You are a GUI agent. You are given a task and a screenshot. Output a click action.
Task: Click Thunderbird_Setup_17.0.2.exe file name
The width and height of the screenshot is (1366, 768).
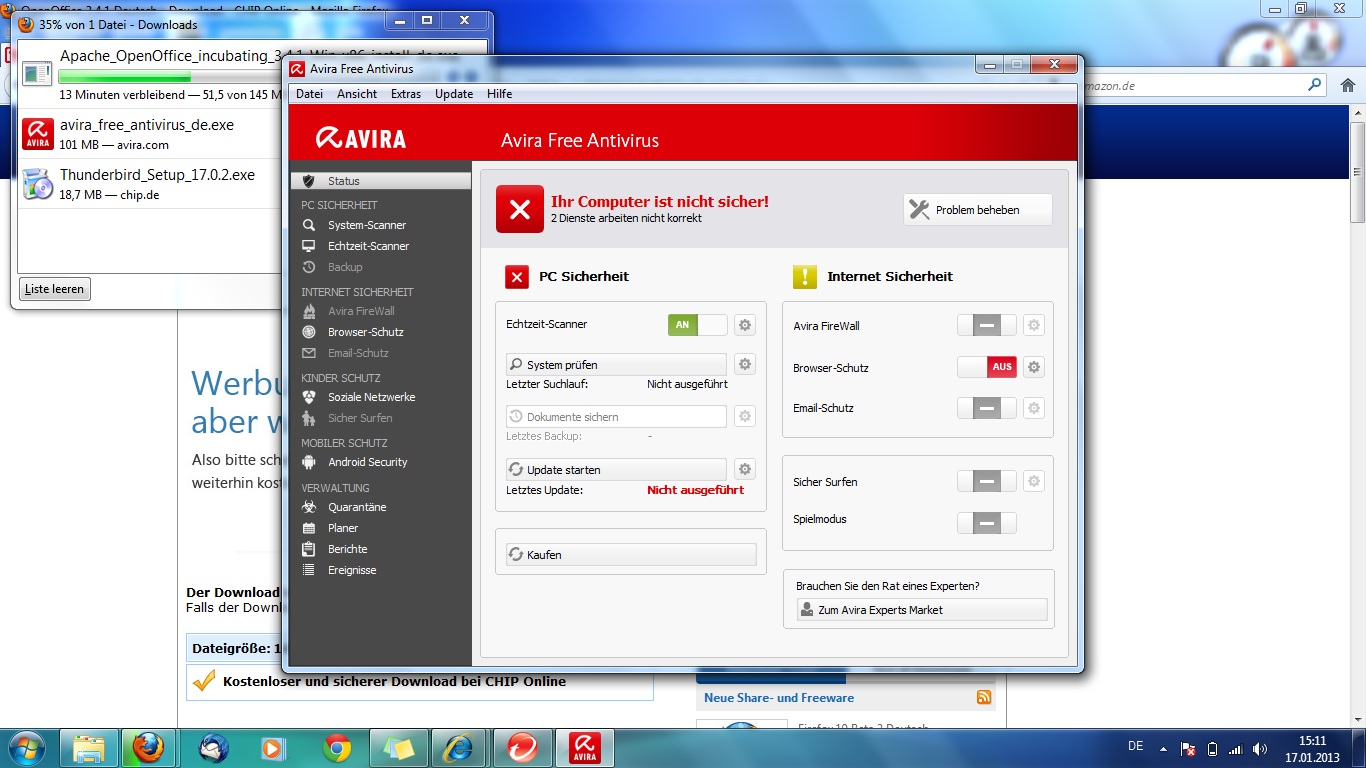[157, 175]
